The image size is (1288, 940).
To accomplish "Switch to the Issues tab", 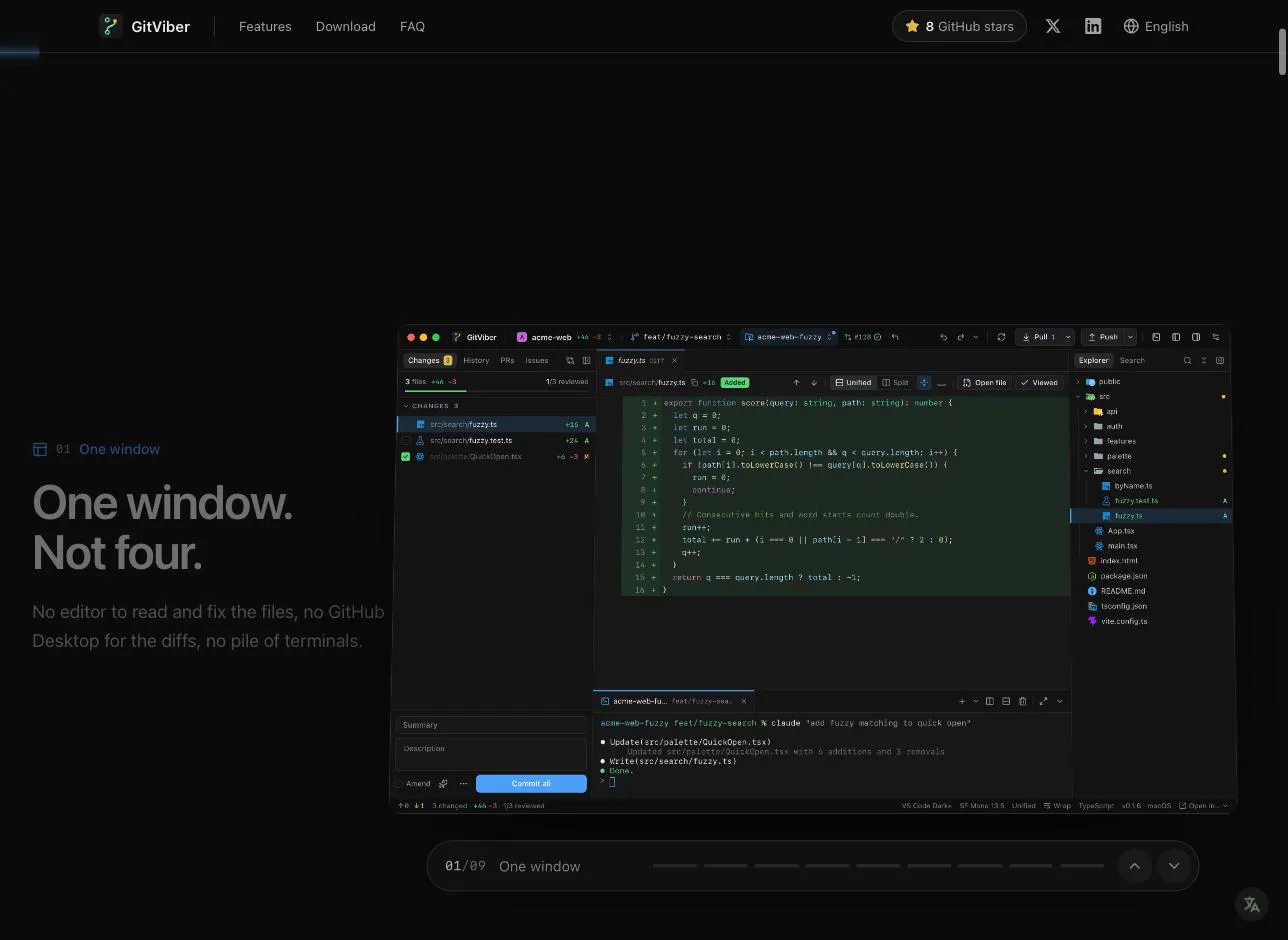I will pos(537,361).
